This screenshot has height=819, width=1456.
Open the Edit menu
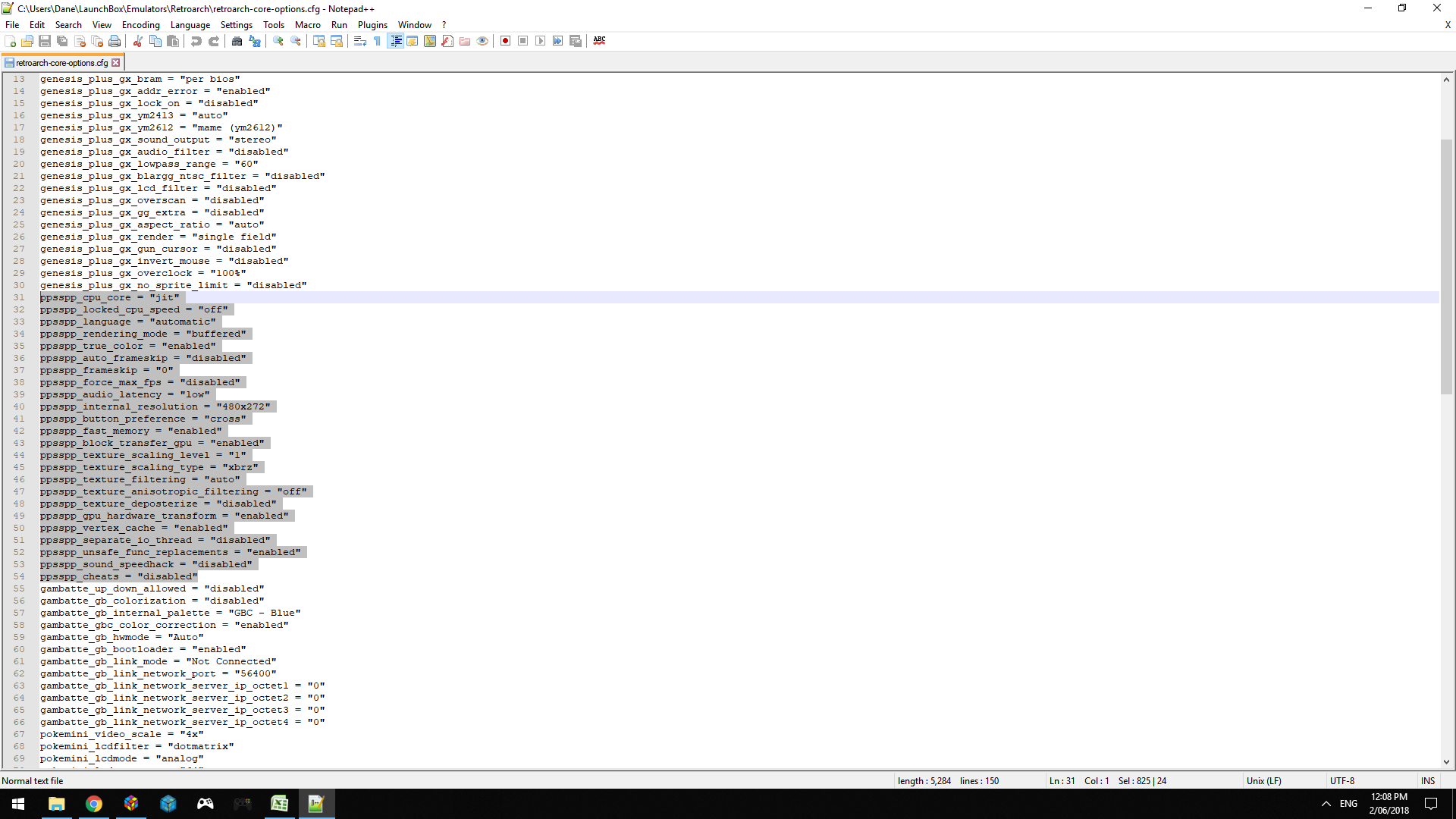[37, 25]
